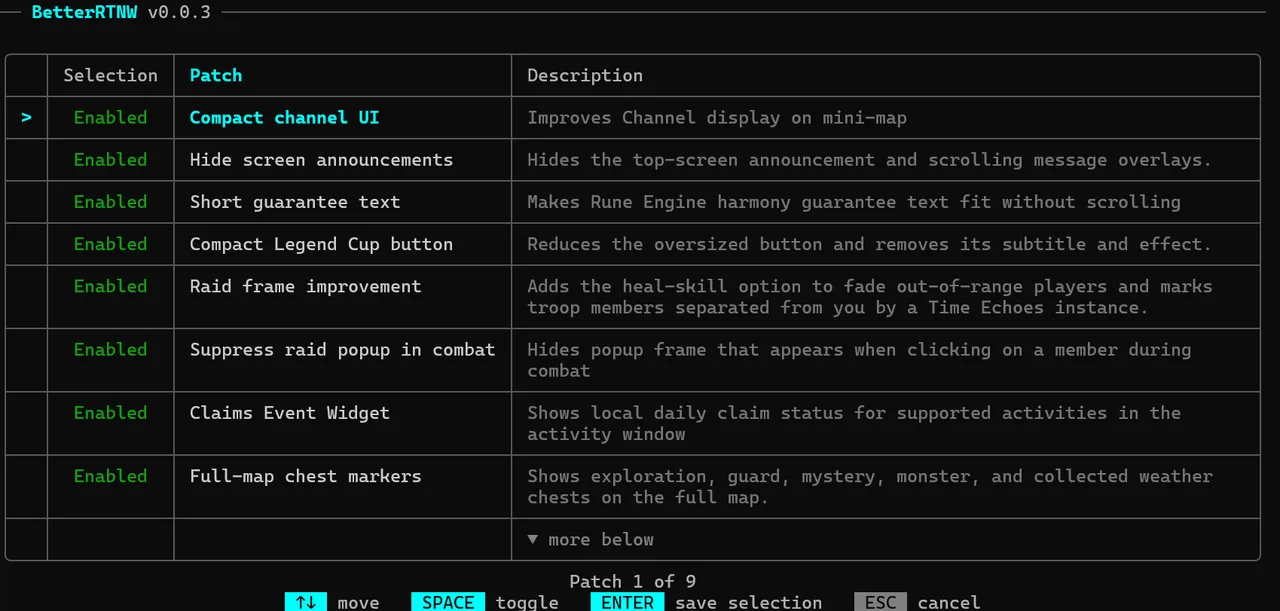Screen dimensions: 1280x611
Task: Click description about exploration and weather chests
Action: (869, 486)
